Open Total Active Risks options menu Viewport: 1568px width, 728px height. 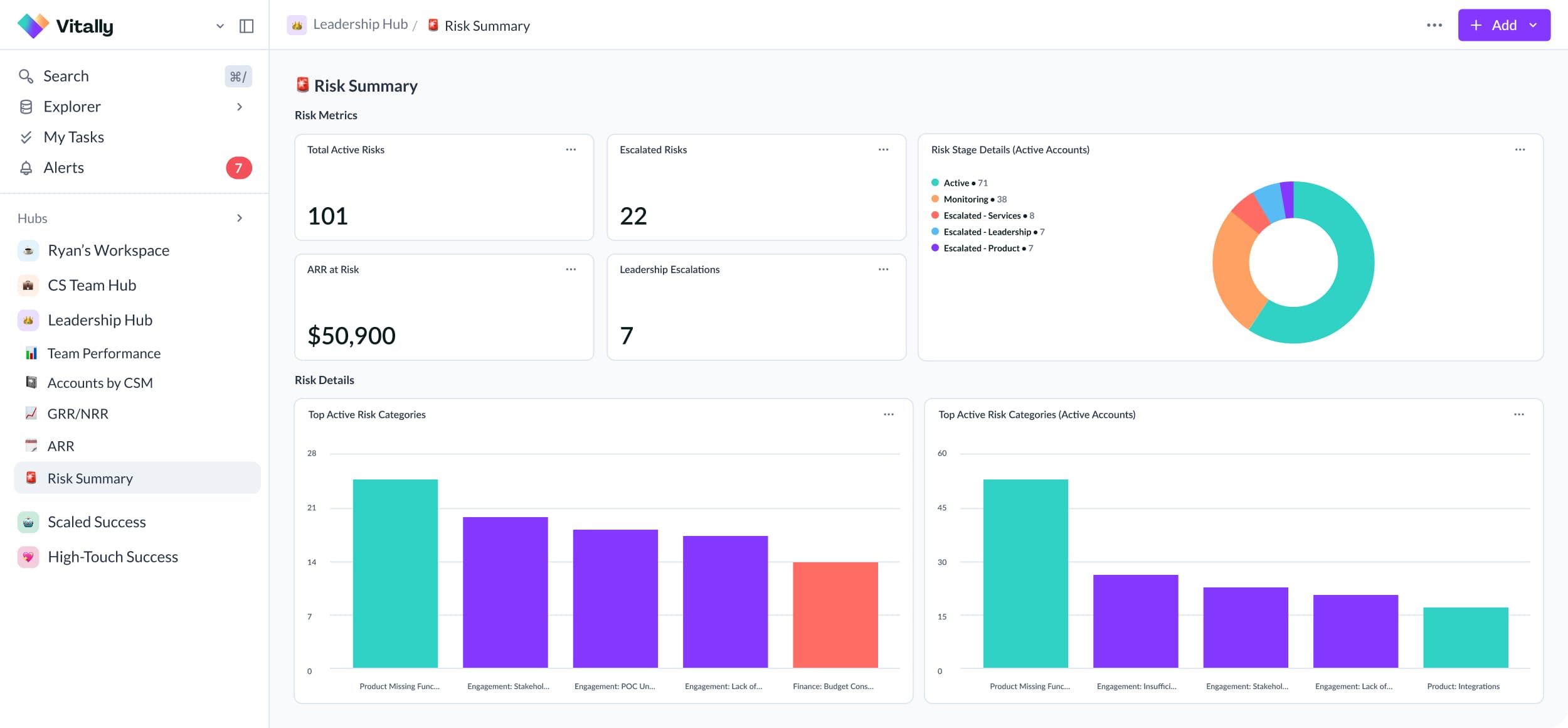[x=571, y=150]
